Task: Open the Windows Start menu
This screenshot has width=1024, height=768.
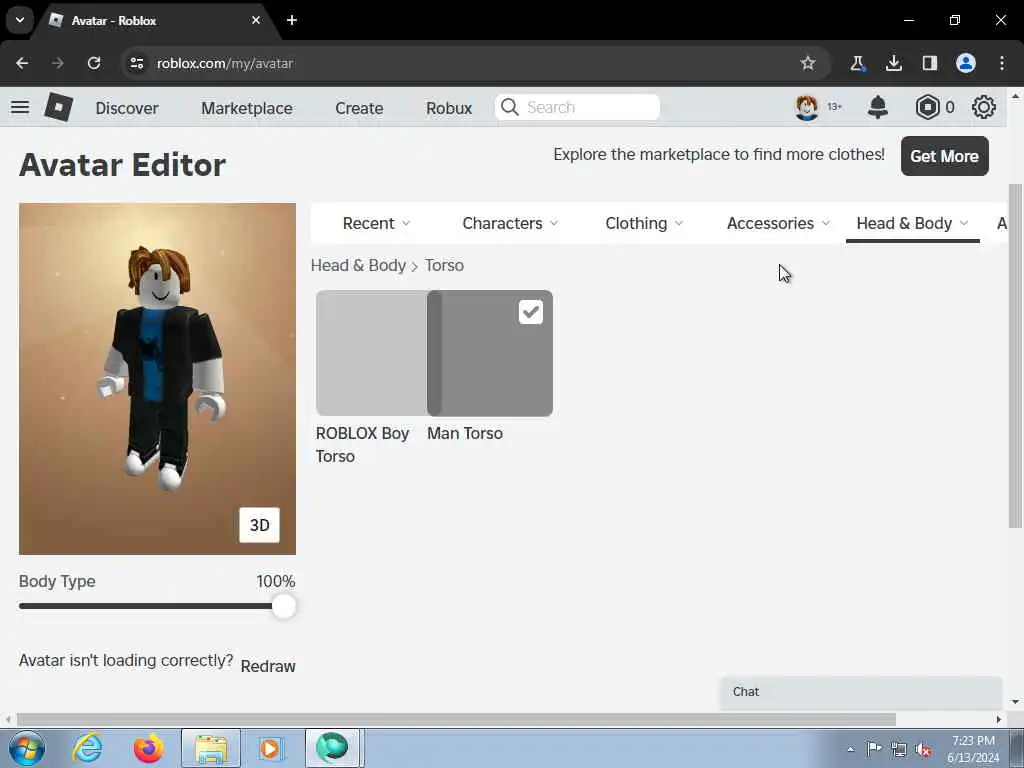Action: click(27, 748)
